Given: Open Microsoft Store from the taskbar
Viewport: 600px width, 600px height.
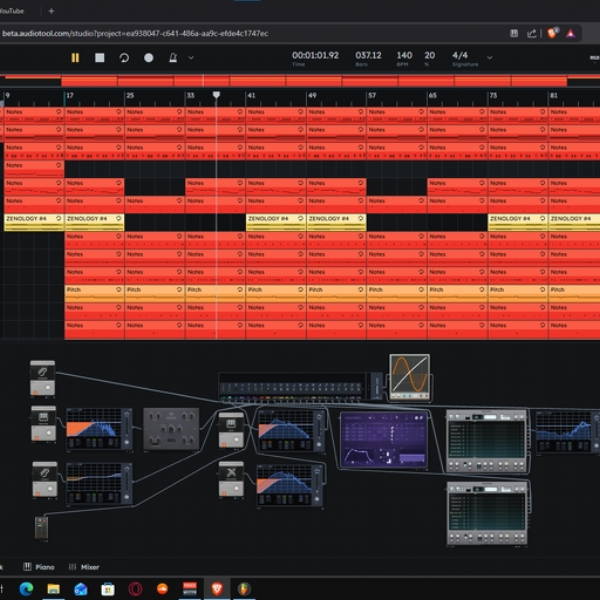Looking at the screenshot, I should tap(108, 589).
